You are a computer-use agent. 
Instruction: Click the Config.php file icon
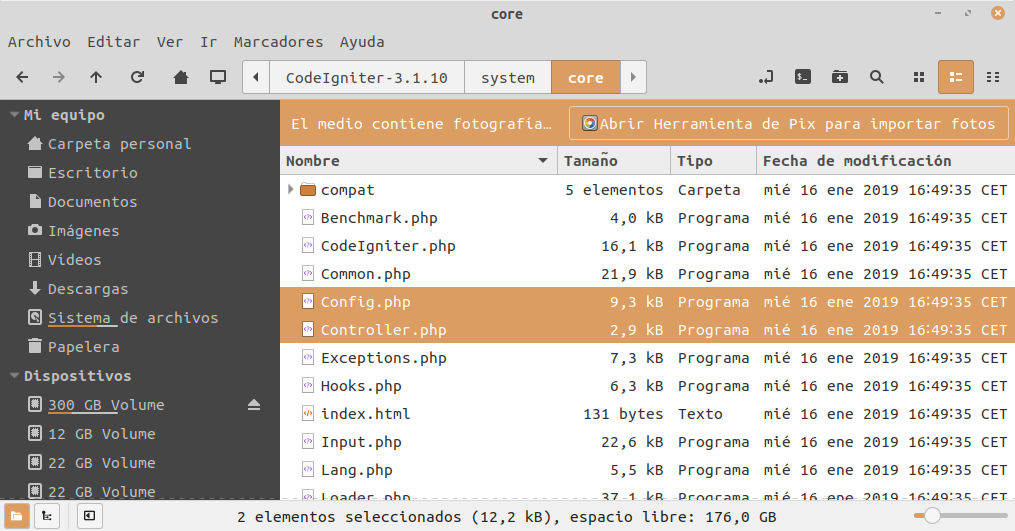point(308,301)
